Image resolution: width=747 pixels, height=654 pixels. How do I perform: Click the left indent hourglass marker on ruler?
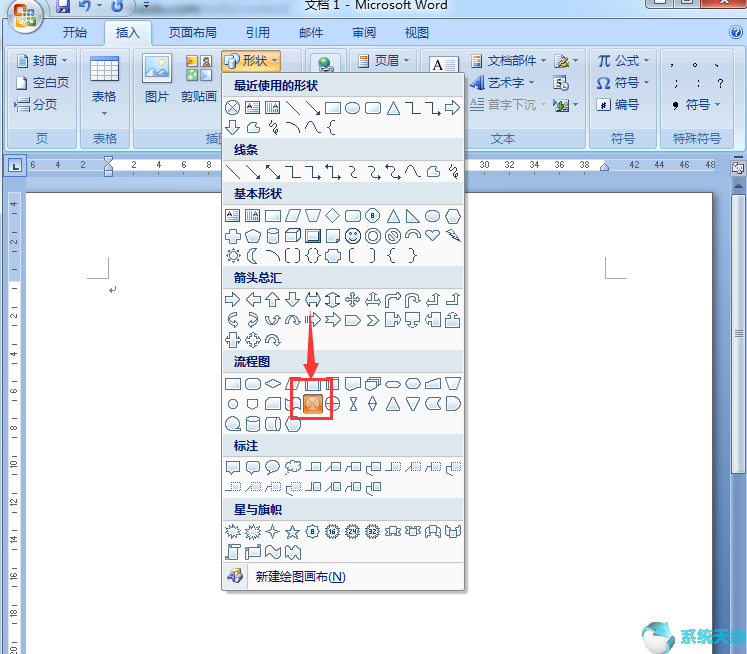(108, 166)
